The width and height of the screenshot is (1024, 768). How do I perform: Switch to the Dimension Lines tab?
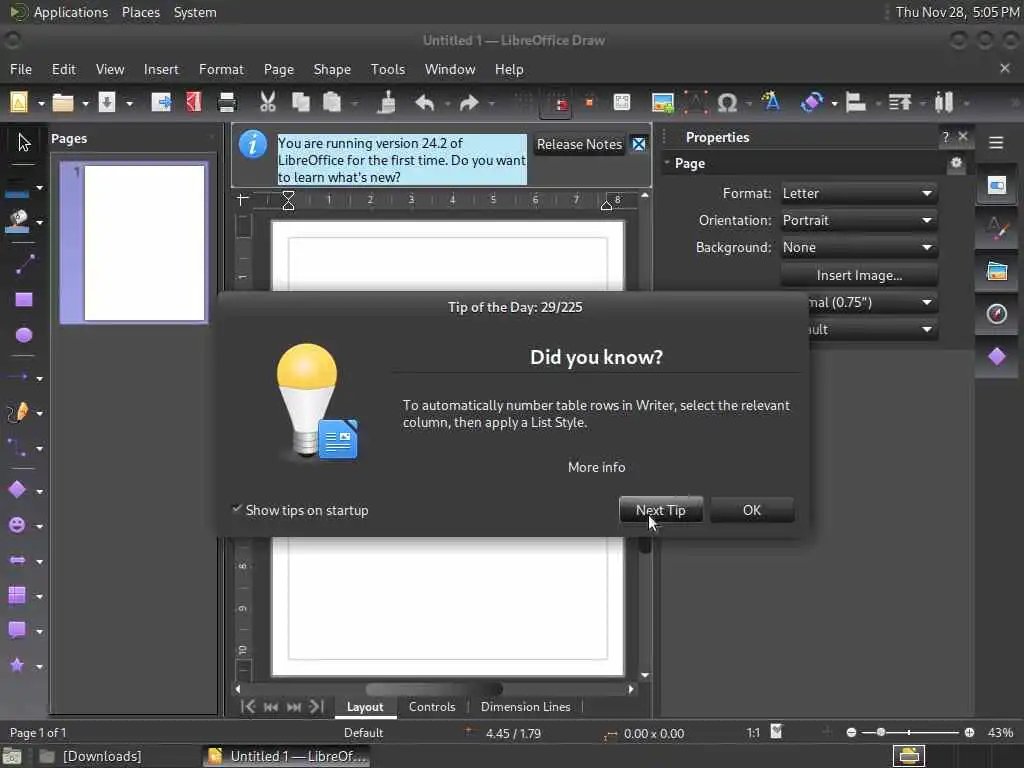[x=525, y=707]
